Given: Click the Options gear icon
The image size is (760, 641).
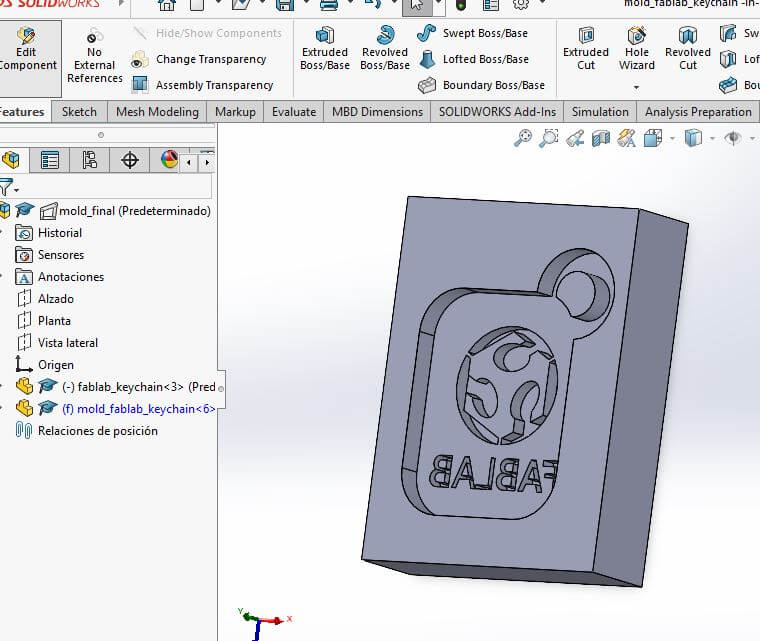Looking at the screenshot, I should point(521,5).
